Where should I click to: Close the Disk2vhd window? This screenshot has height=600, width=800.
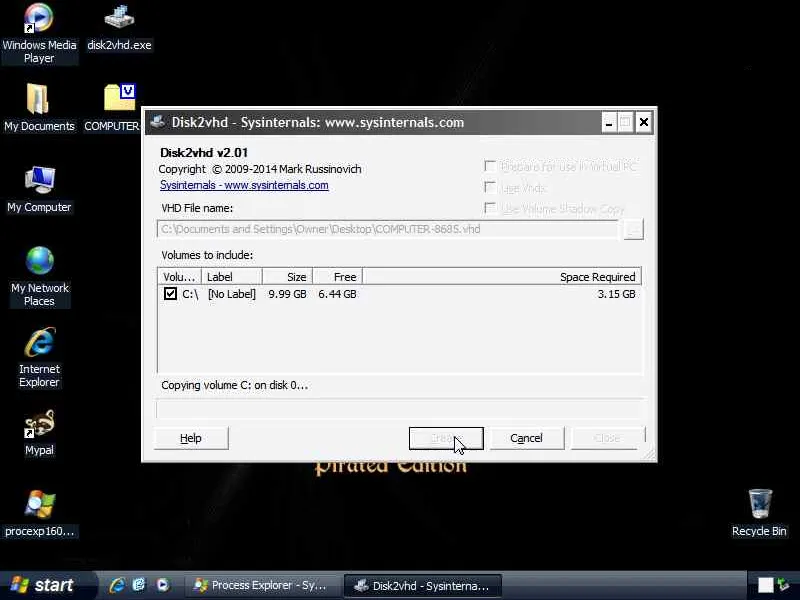click(x=644, y=122)
